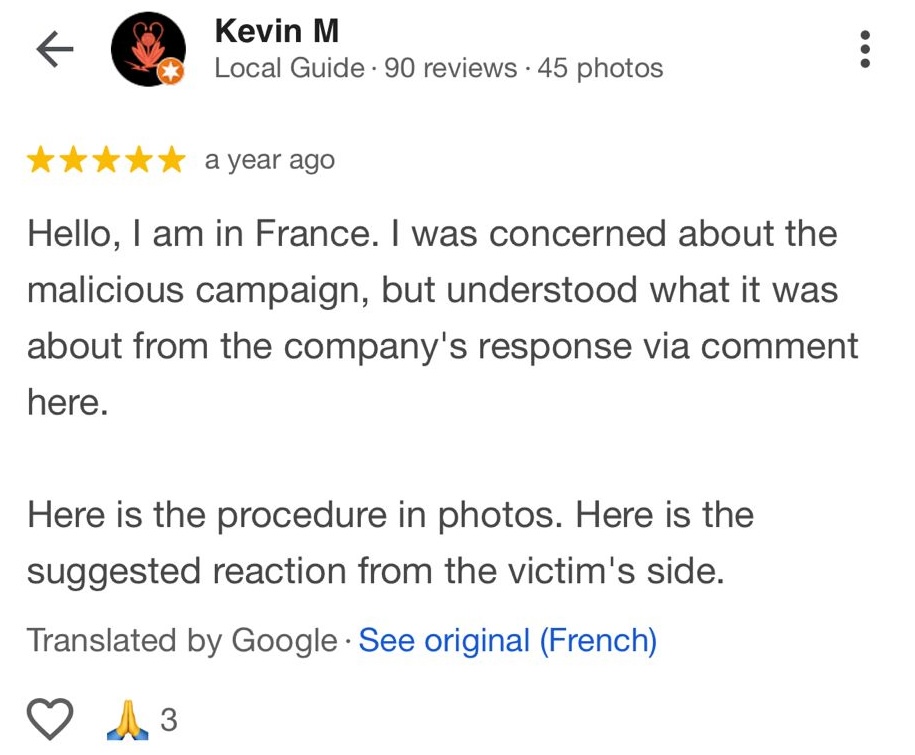View the reaction count of 3

tap(169, 720)
